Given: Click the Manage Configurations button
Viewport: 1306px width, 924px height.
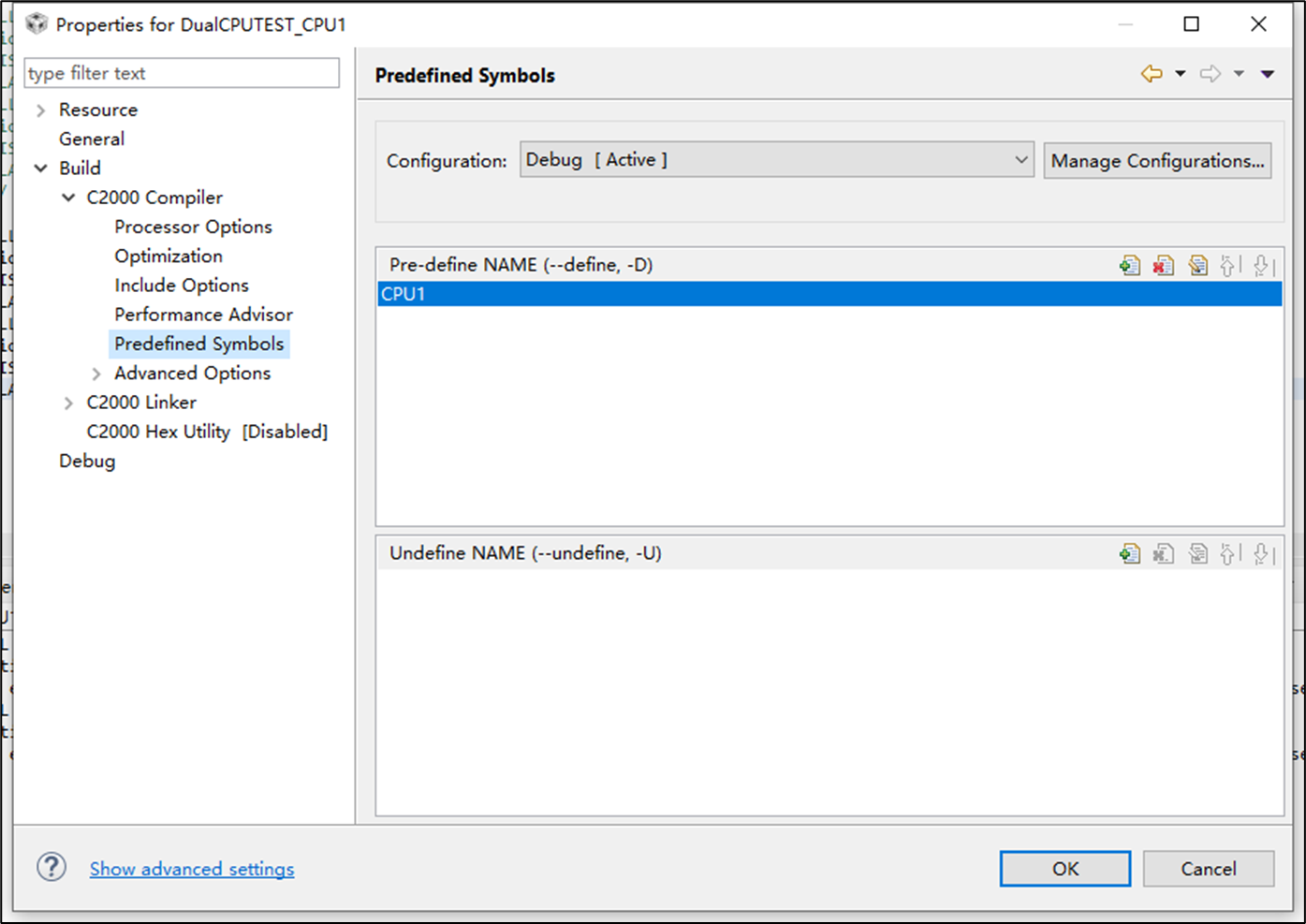Looking at the screenshot, I should click(x=1157, y=160).
